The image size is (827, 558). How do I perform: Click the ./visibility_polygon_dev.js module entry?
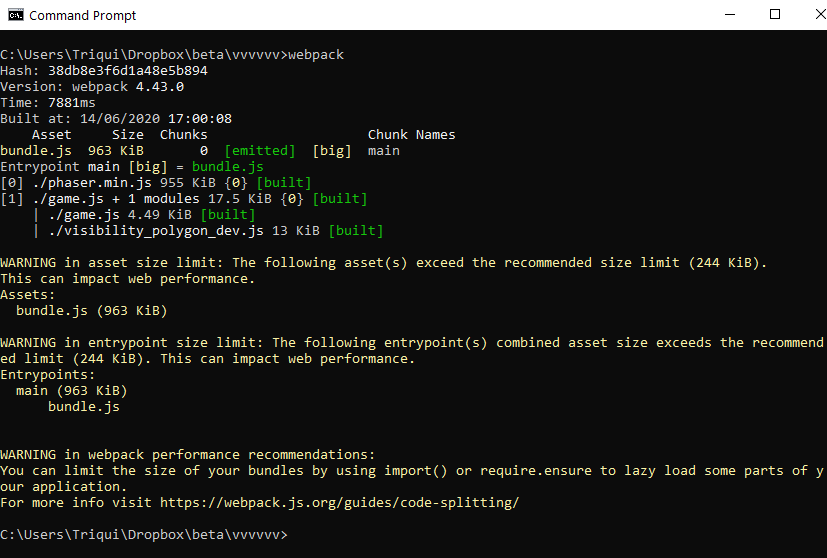click(216, 231)
